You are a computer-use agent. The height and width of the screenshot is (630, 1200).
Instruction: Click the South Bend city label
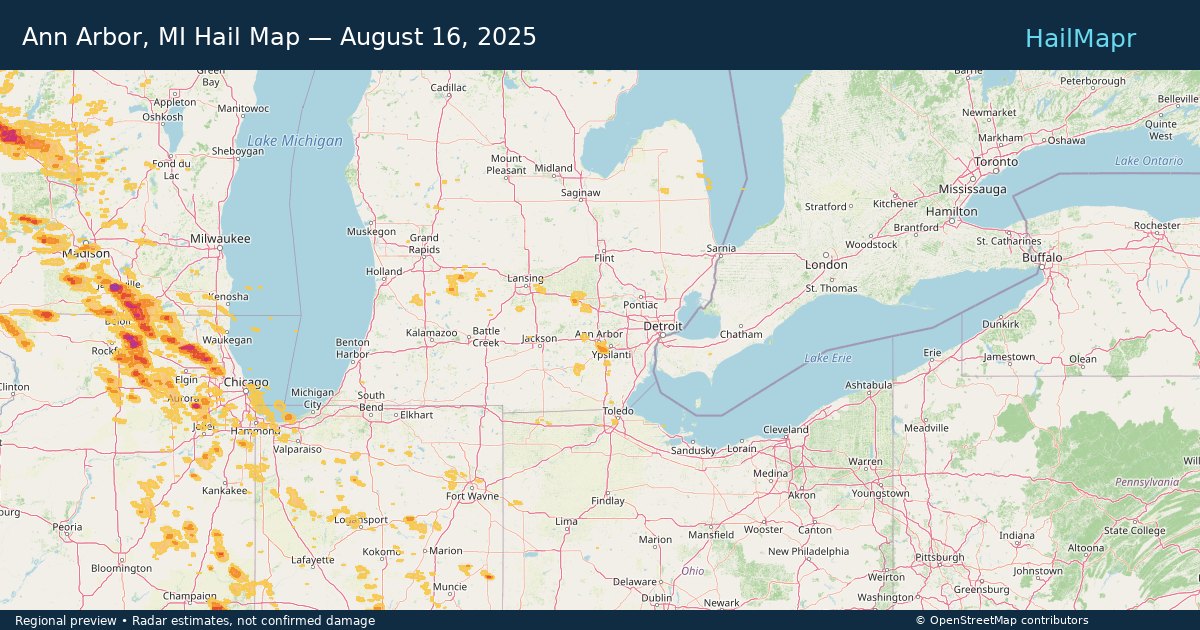[371, 402]
